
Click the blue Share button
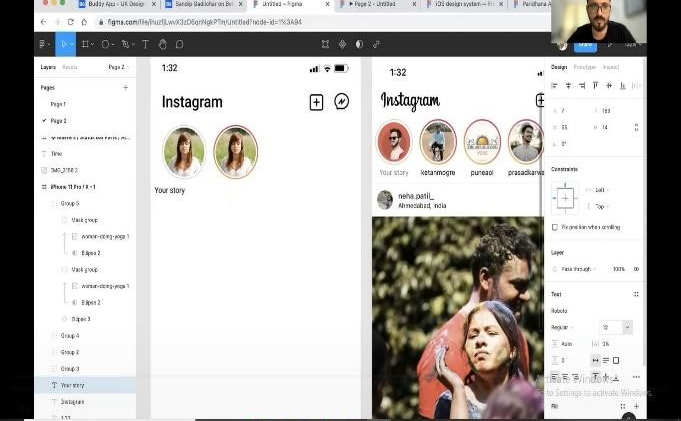(x=585, y=45)
